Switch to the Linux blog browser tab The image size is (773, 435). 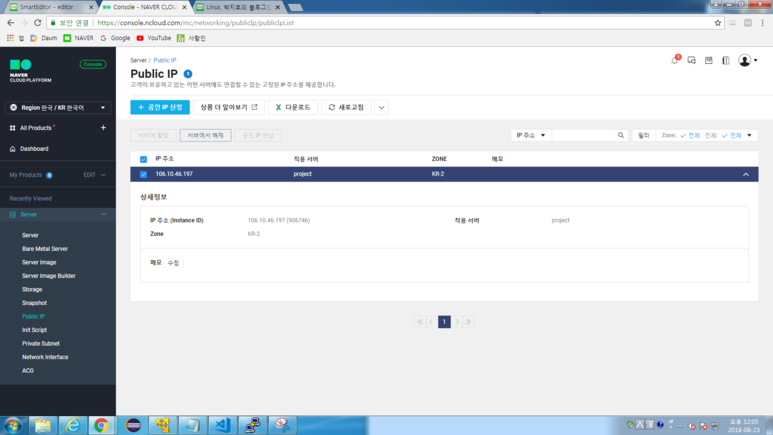238,7
